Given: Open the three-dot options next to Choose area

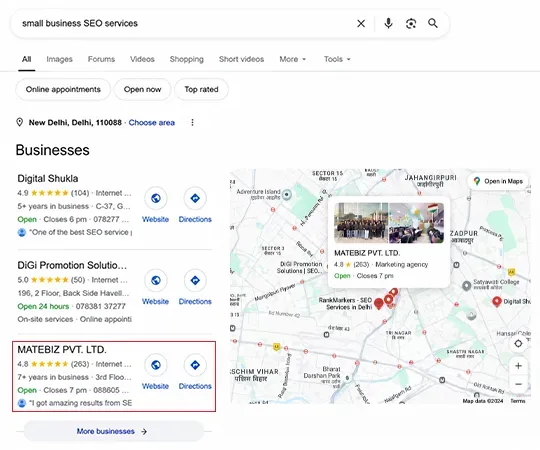Looking at the screenshot, I should pyautogui.click(x=192, y=122).
